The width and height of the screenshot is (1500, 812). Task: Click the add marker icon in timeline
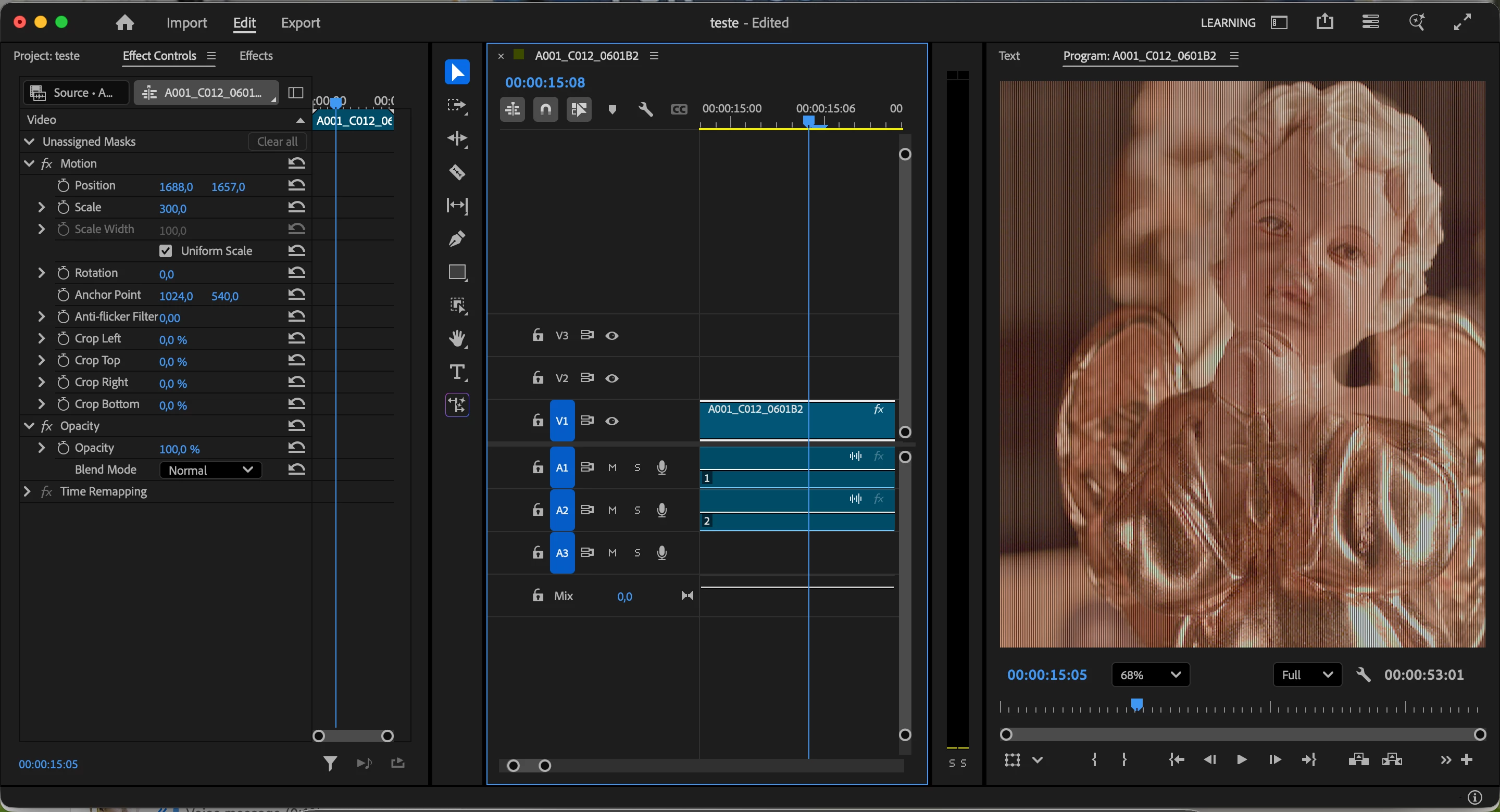click(x=612, y=109)
